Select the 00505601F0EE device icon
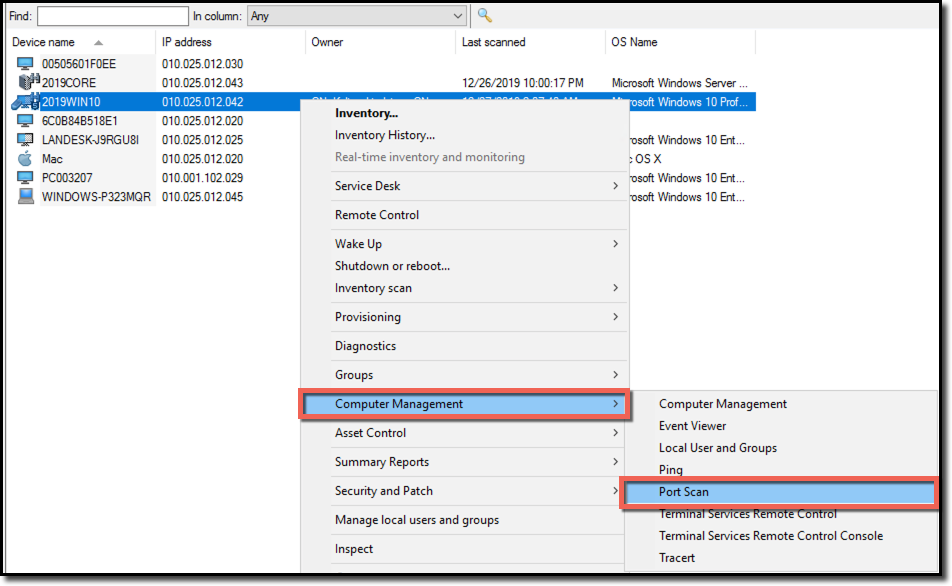This screenshot has height=586, width=952. 26,64
